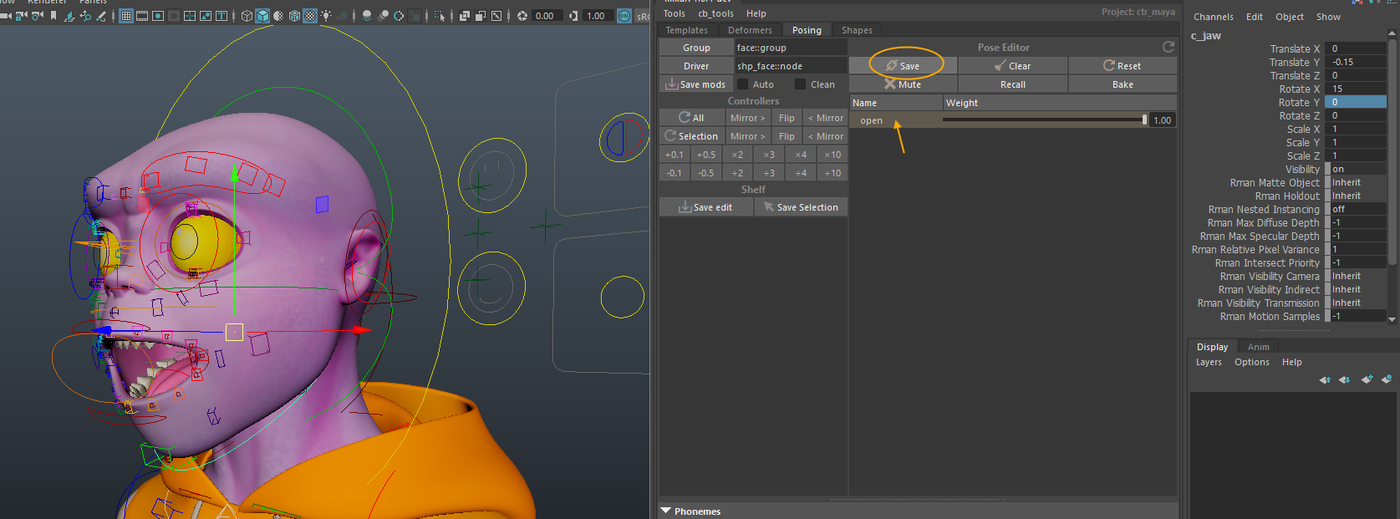Screen dimensions: 1400x519
Task: Turn on use all lights bulb icon
Action: pyautogui.click(x=326, y=16)
